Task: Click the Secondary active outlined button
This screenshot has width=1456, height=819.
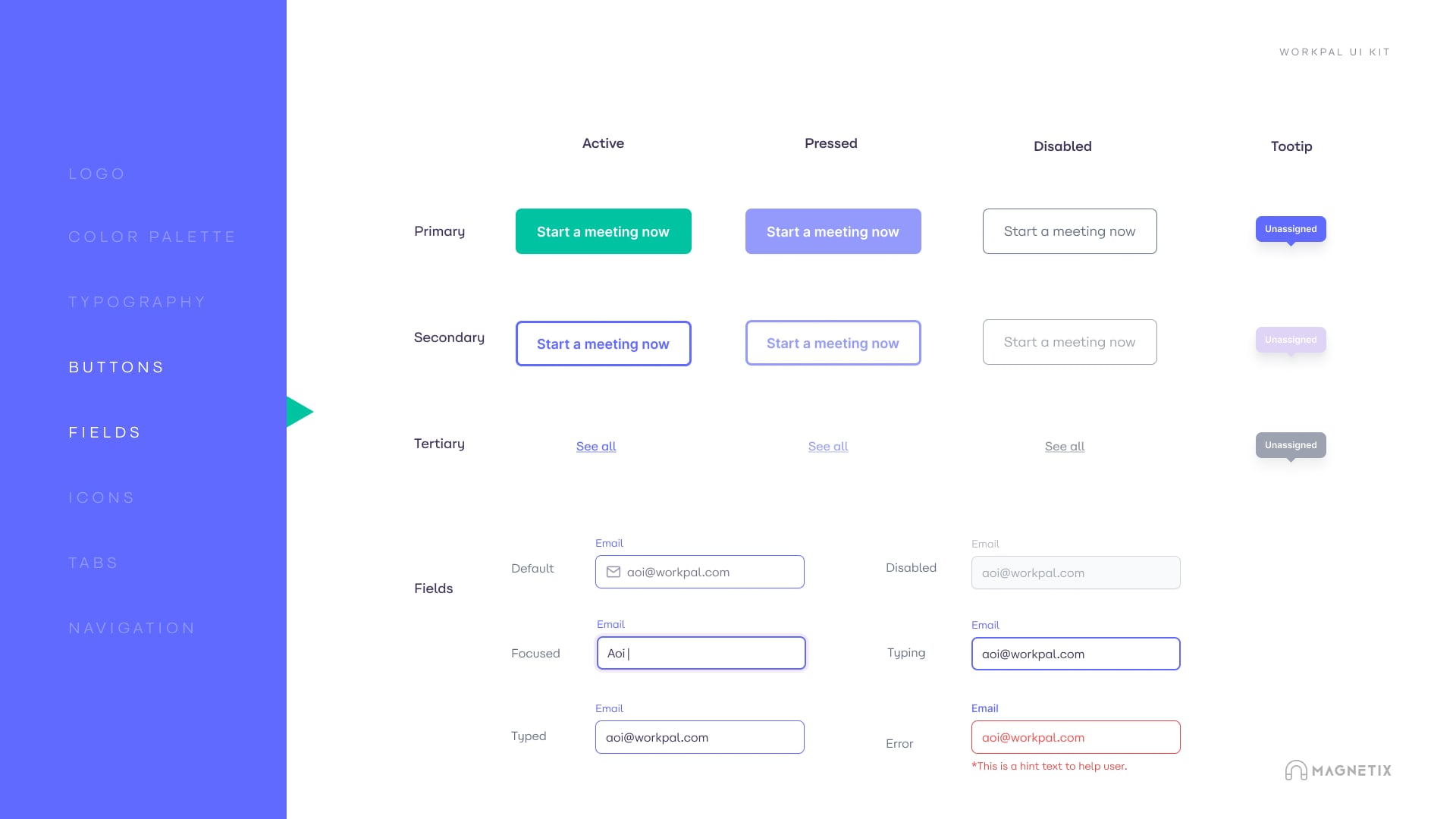Action: [603, 343]
